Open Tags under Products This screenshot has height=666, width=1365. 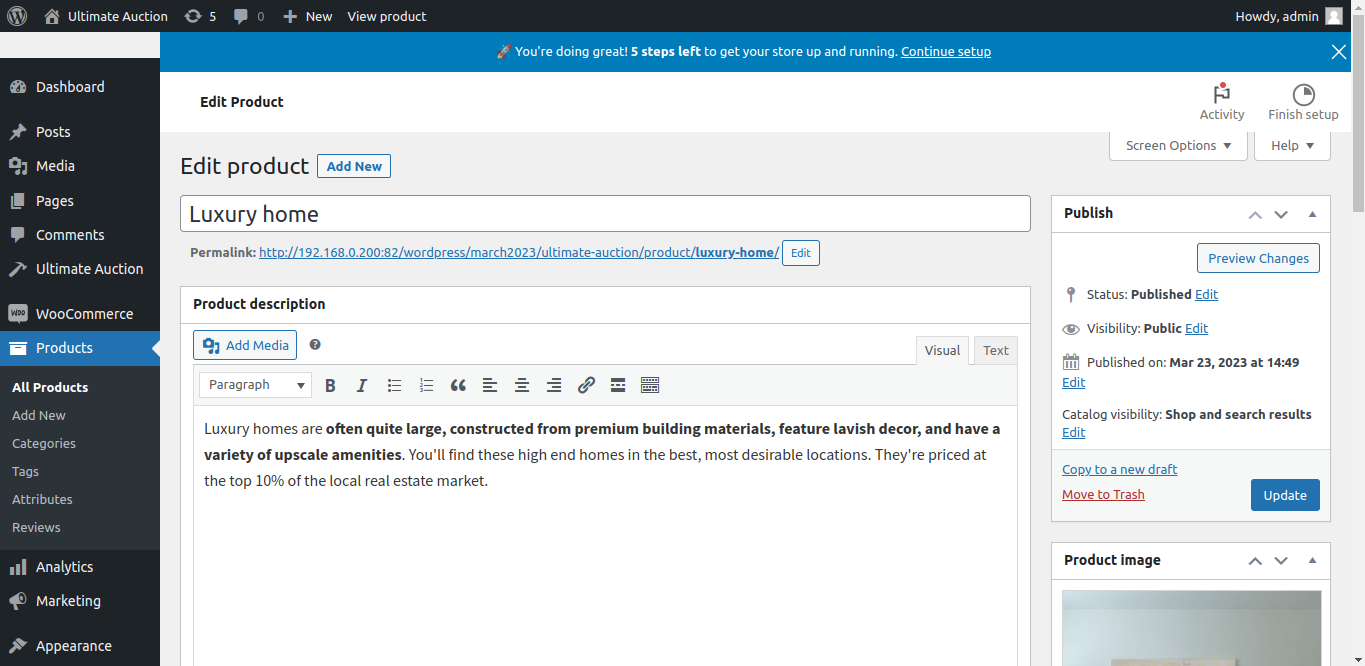click(26, 471)
